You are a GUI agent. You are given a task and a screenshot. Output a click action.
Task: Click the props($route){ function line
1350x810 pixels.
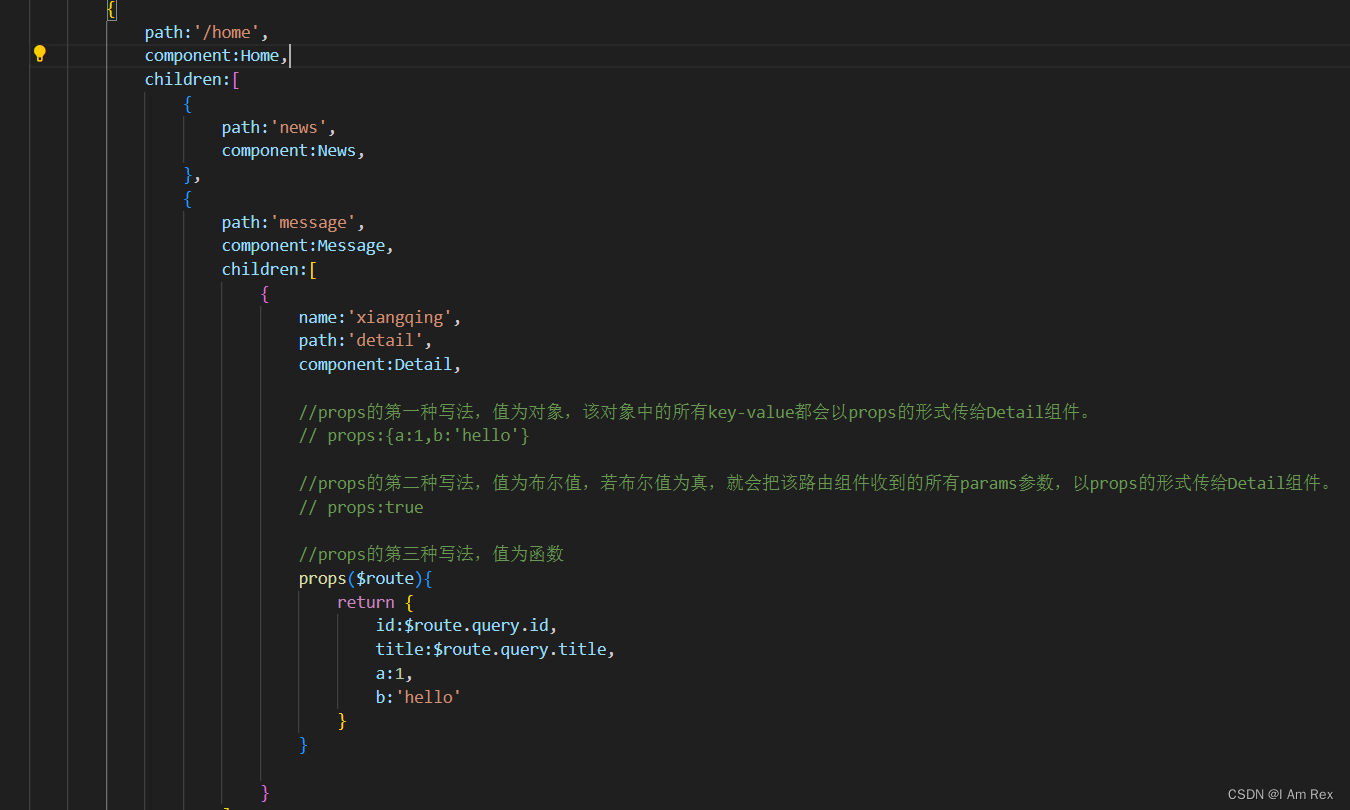tap(366, 579)
